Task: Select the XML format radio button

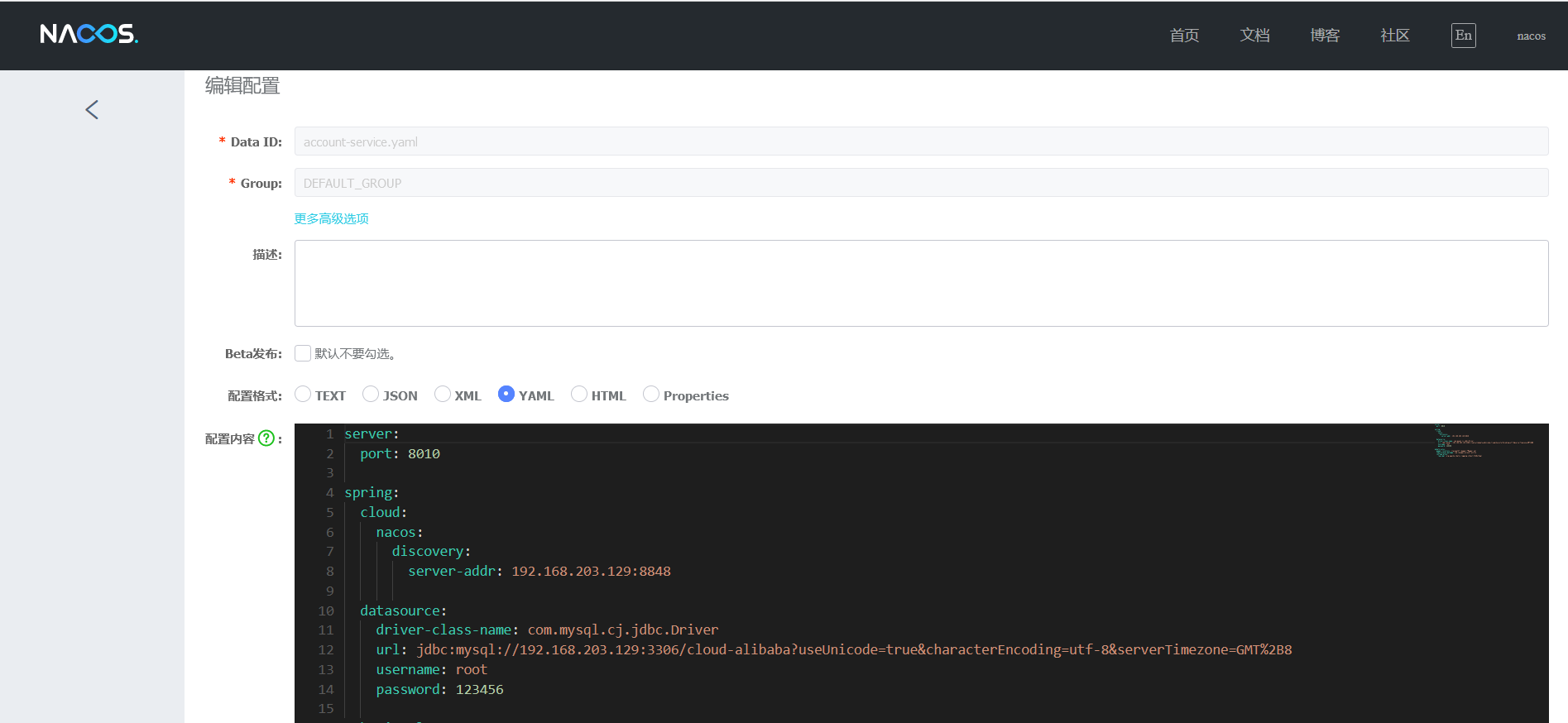Action: point(443,395)
